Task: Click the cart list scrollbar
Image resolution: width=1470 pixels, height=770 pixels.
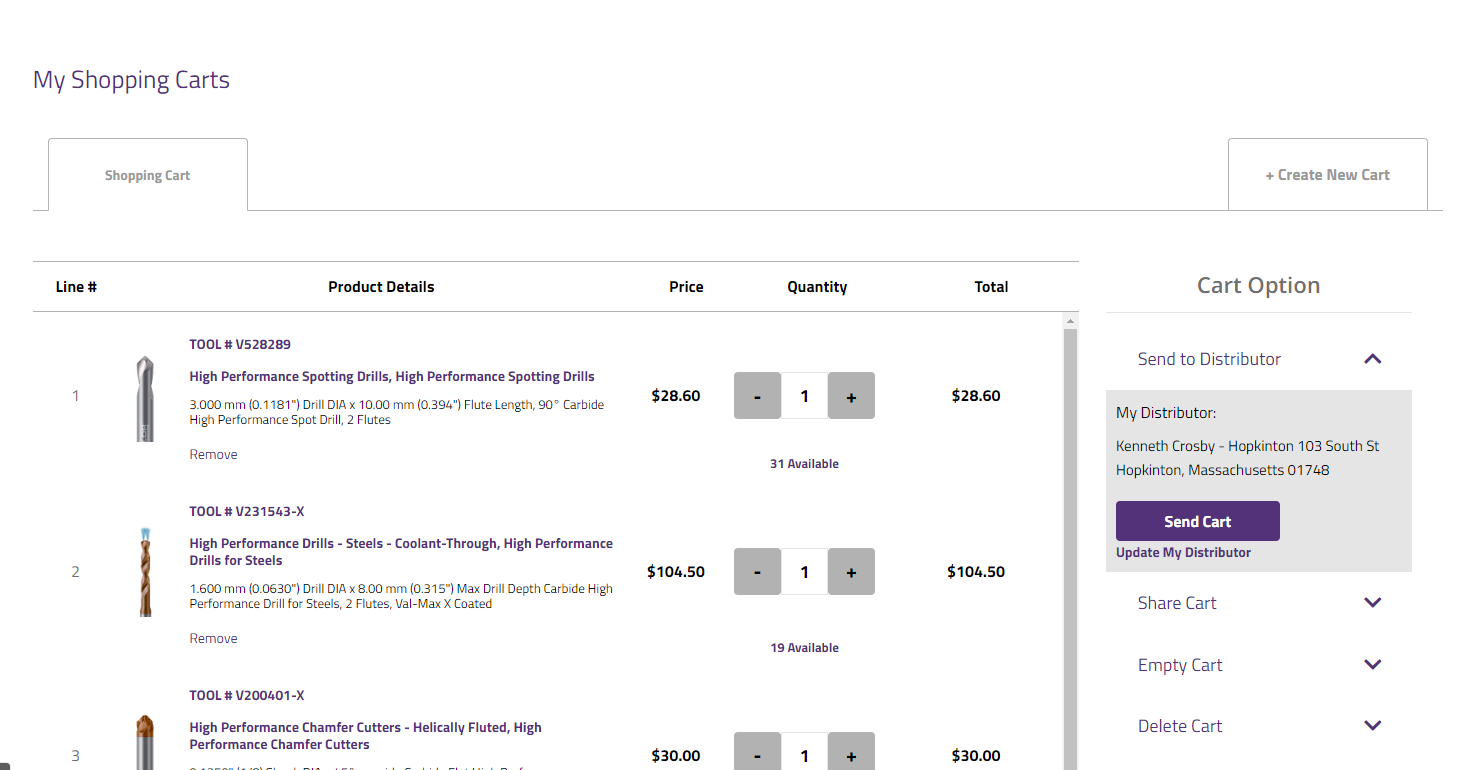Action: (1070, 500)
